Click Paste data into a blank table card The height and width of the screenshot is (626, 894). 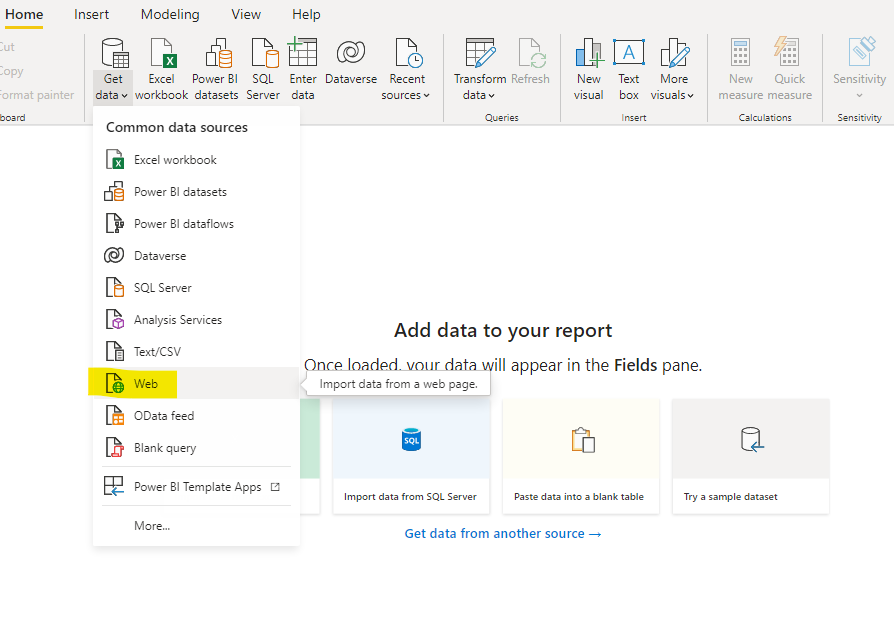click(580, 456)
